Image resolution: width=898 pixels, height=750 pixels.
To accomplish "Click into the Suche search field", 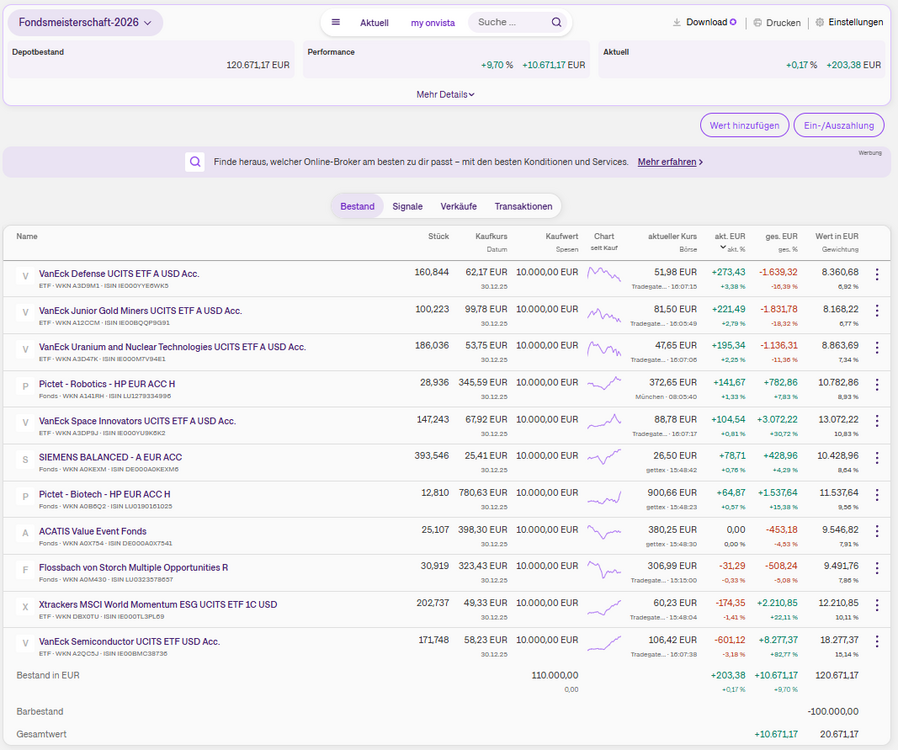I will (x=510, y=22).
